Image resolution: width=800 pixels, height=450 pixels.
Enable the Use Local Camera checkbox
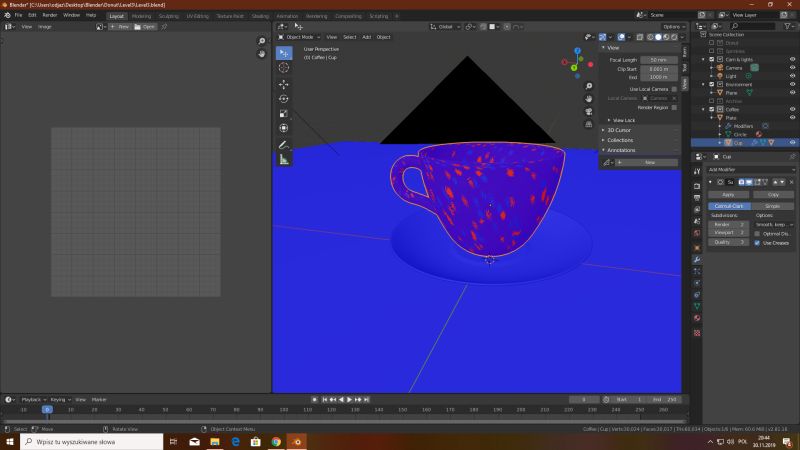(674, 89)
